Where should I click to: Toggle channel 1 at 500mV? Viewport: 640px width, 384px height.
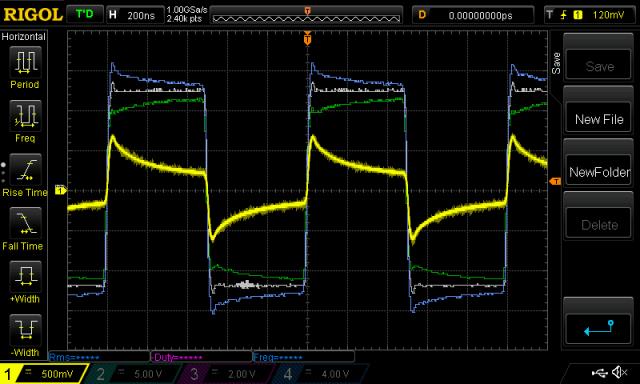pyautogui.click(x=43, y=374)
